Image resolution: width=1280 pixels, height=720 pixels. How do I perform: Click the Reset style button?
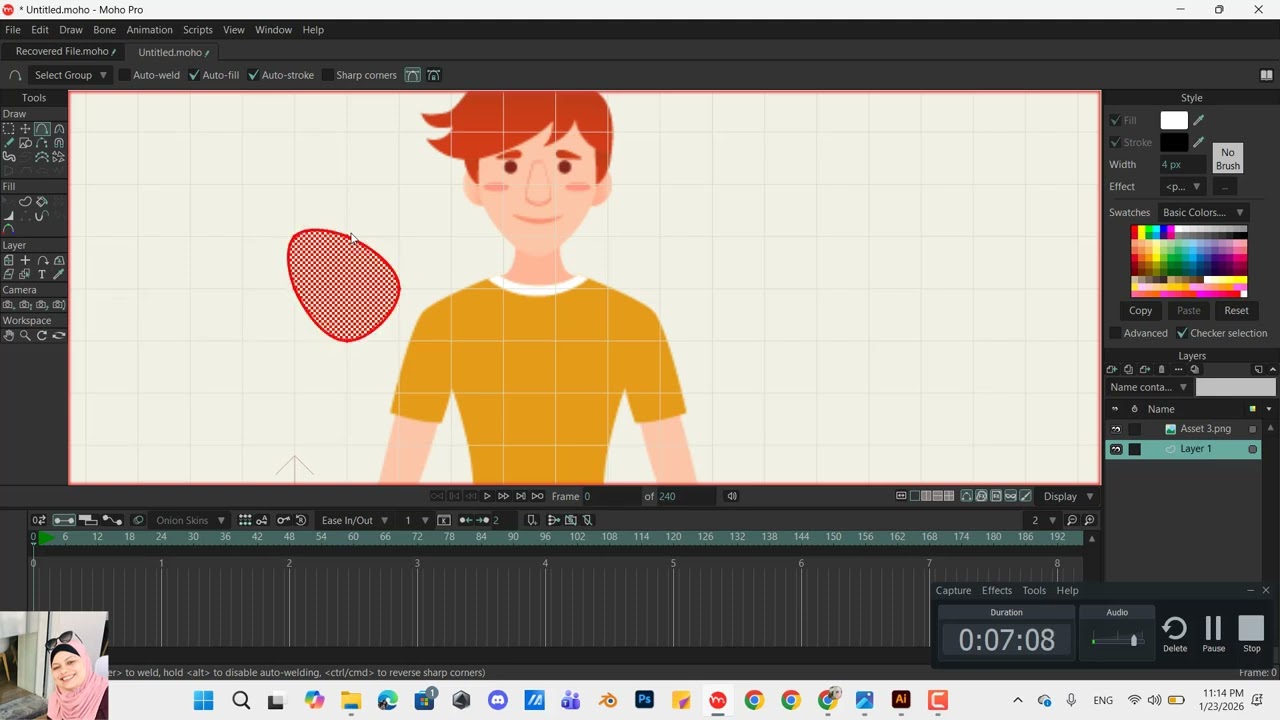point(1236,310)
